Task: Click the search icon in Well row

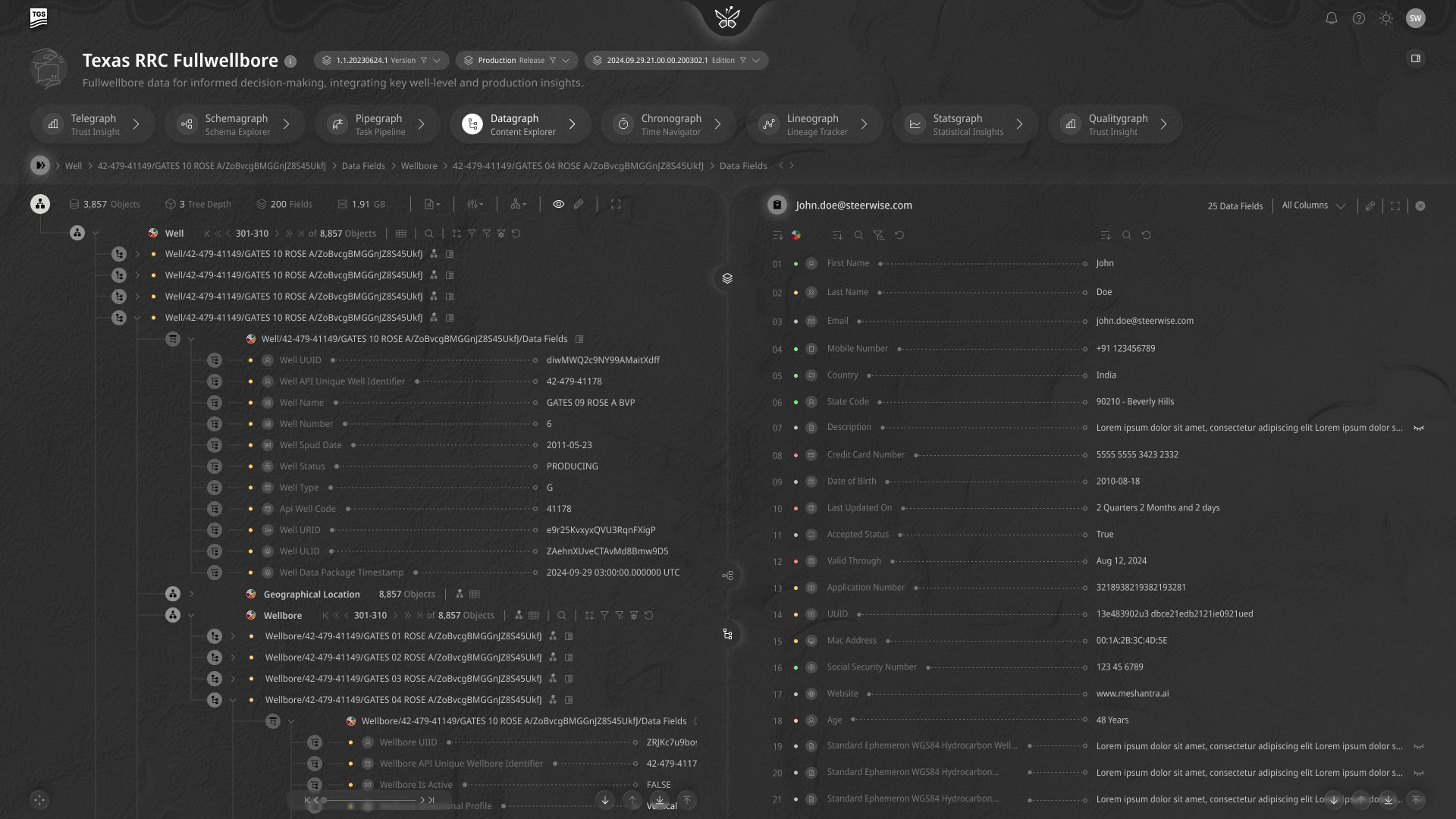Action: coord(429,234)
